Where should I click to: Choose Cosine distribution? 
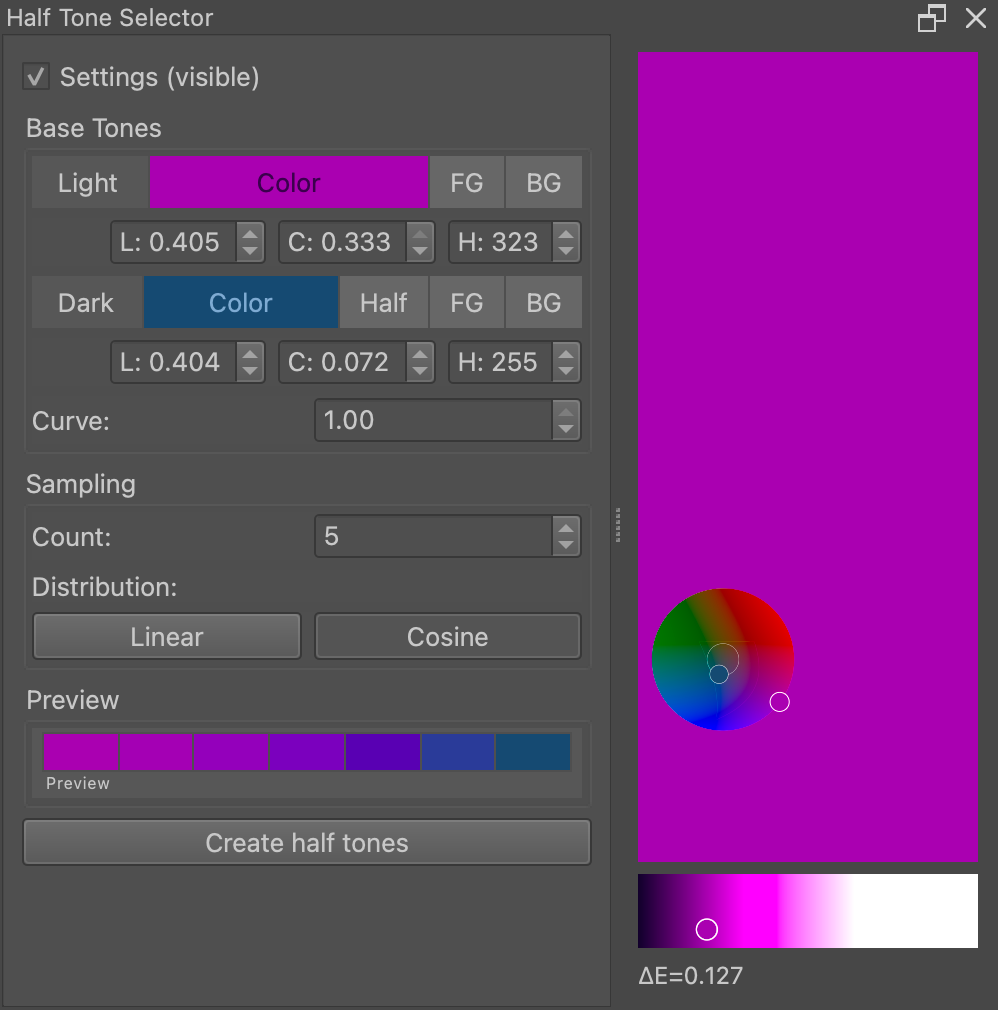point(447,637)
